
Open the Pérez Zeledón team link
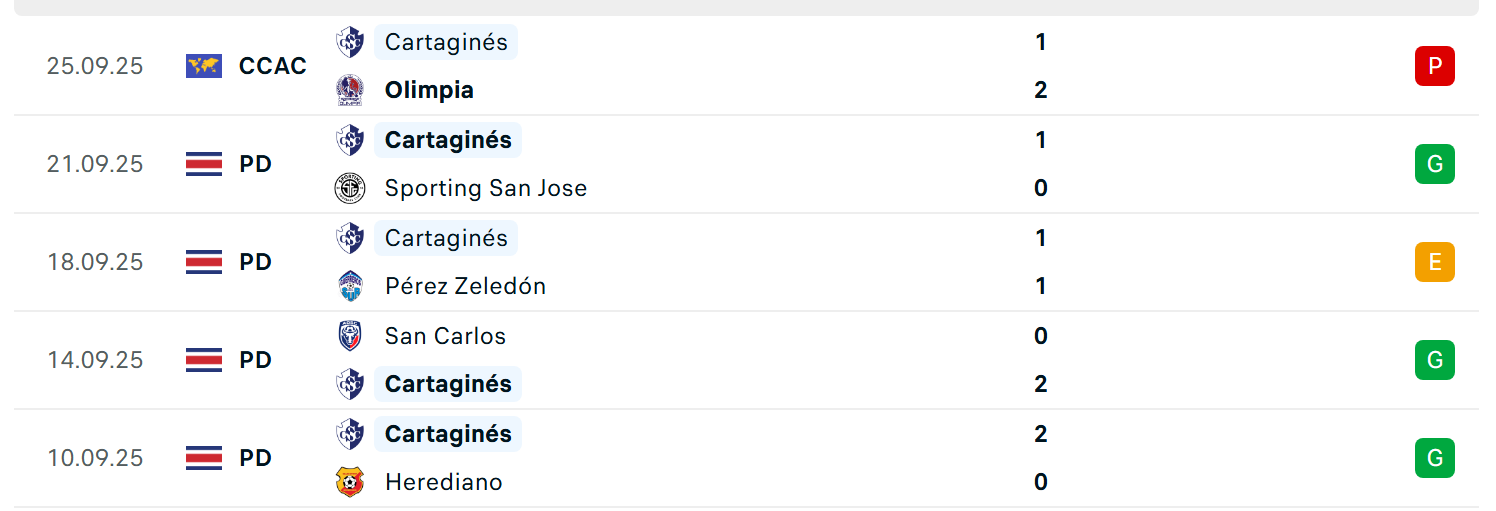click(465, 286)
